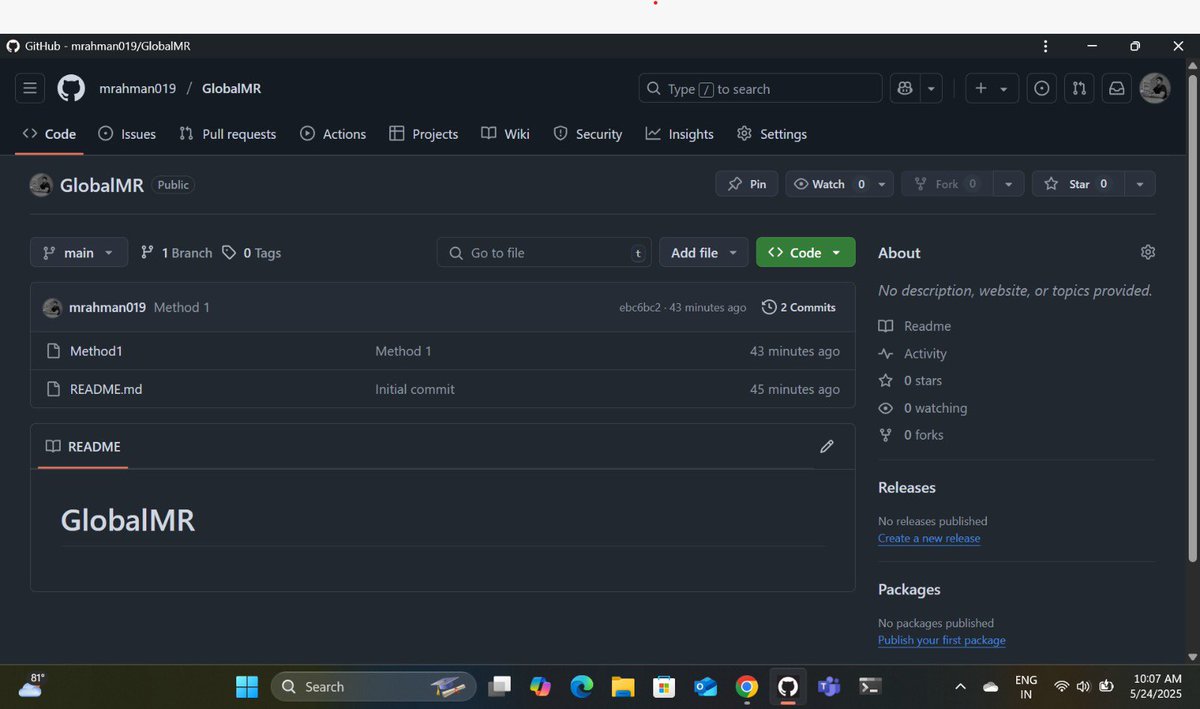Open the app window three-dot menu
The height and width of the screenshot is (709, 1200).
[x=1045, y=46]
